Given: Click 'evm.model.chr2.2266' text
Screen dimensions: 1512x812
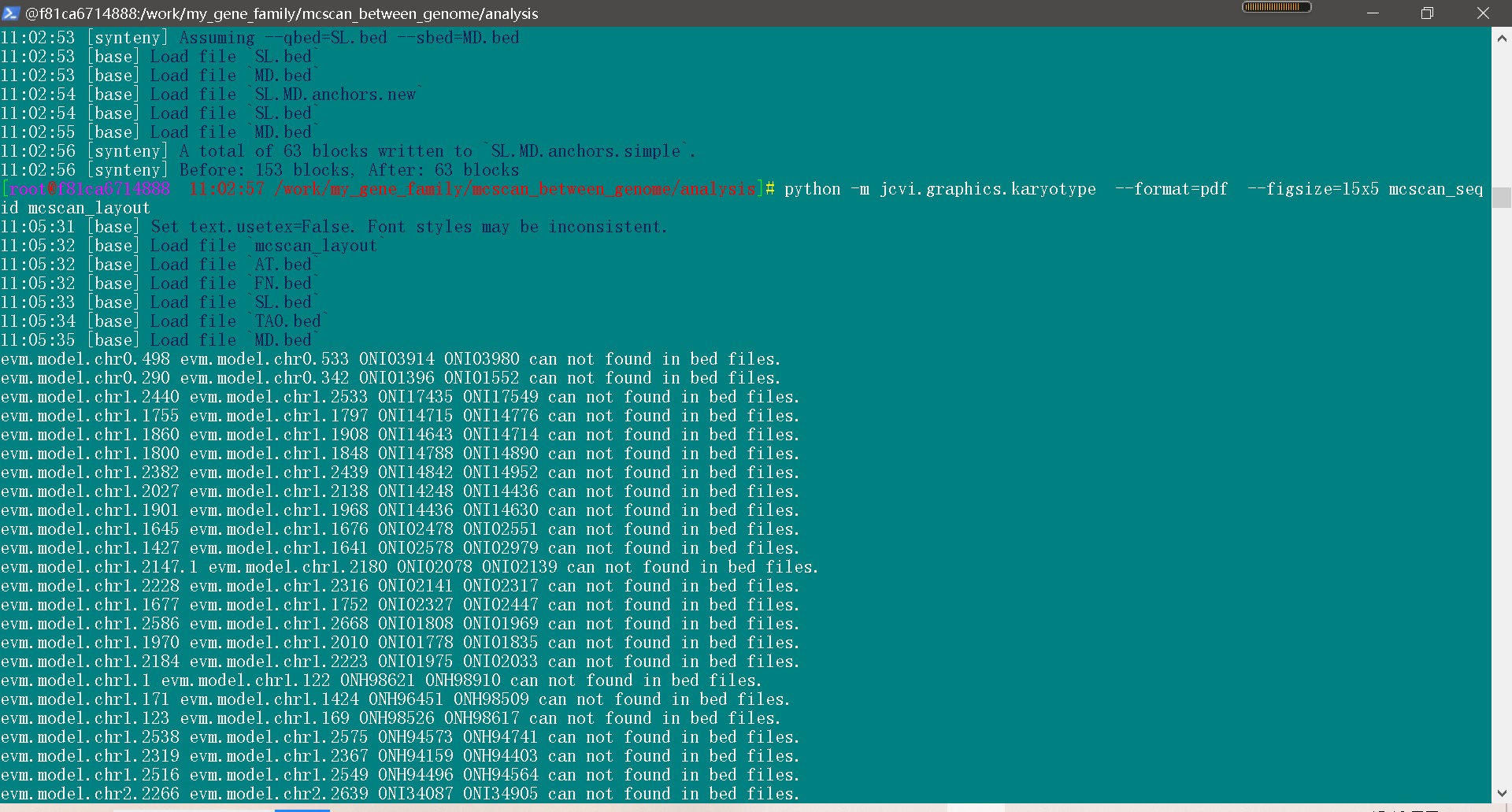Looking at the screenshot, I should (90, 794).
